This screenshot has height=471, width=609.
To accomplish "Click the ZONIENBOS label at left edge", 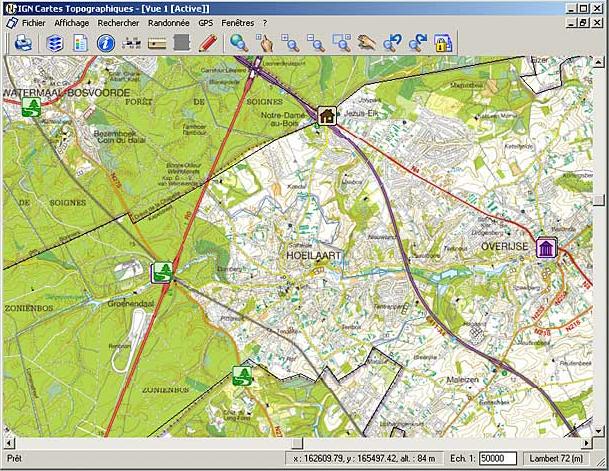I will (29, 308).
